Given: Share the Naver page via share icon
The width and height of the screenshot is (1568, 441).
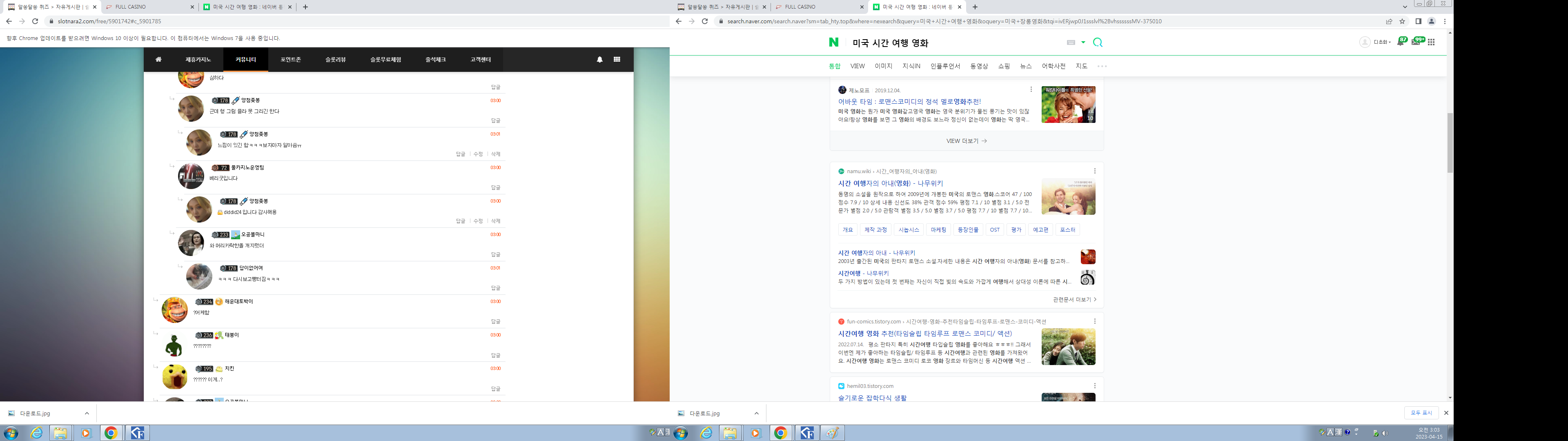Looking at the screenshot, I should pos(1389,21).
